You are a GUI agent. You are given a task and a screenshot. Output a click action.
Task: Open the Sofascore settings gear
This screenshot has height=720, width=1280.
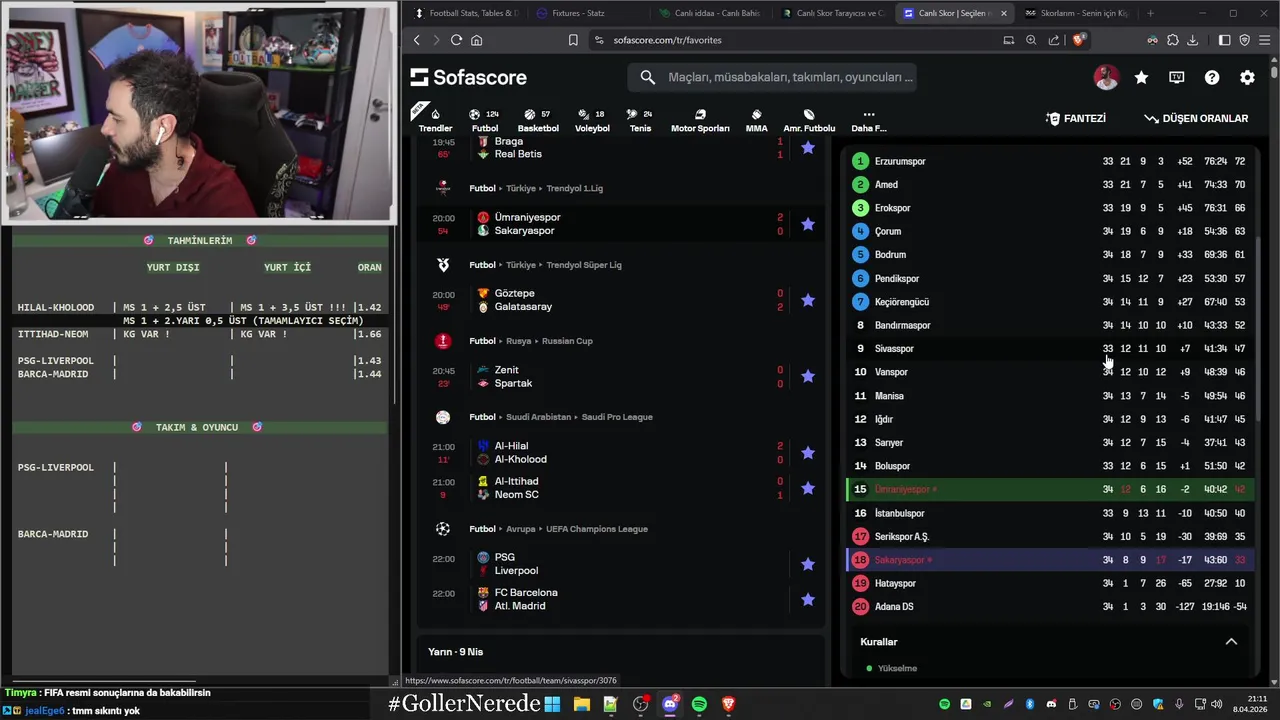click(x=1247, y=77)
